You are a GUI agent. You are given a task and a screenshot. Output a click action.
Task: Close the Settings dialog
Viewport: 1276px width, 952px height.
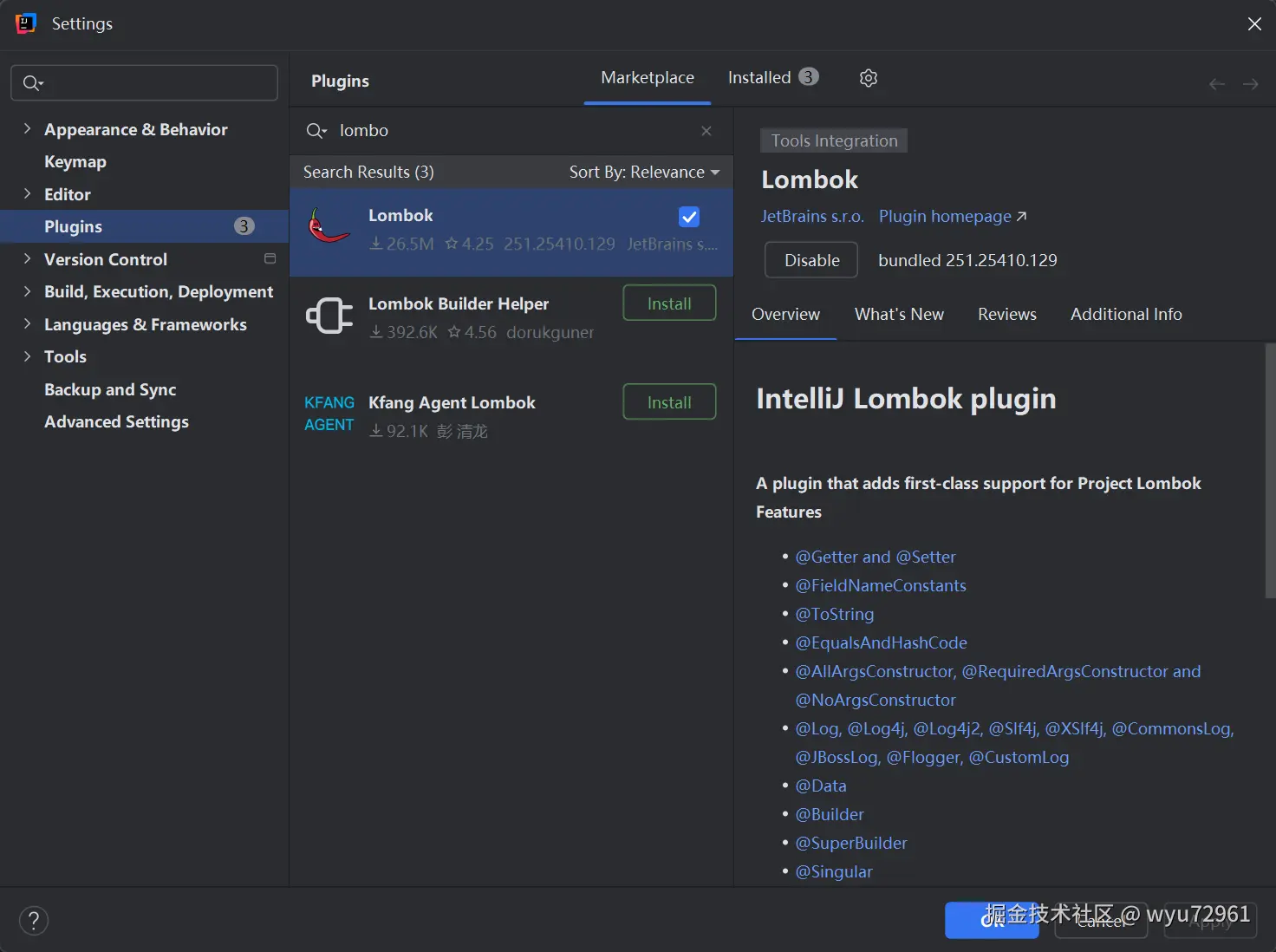1254,24
